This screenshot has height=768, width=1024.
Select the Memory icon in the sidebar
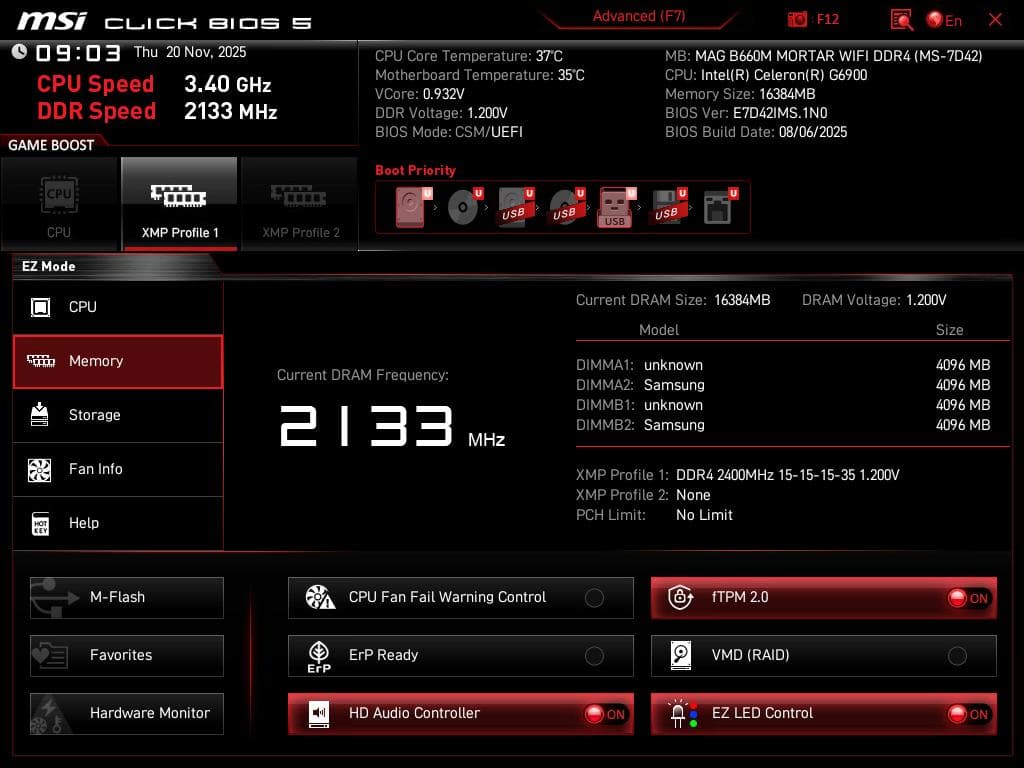[x=42, y=361]
